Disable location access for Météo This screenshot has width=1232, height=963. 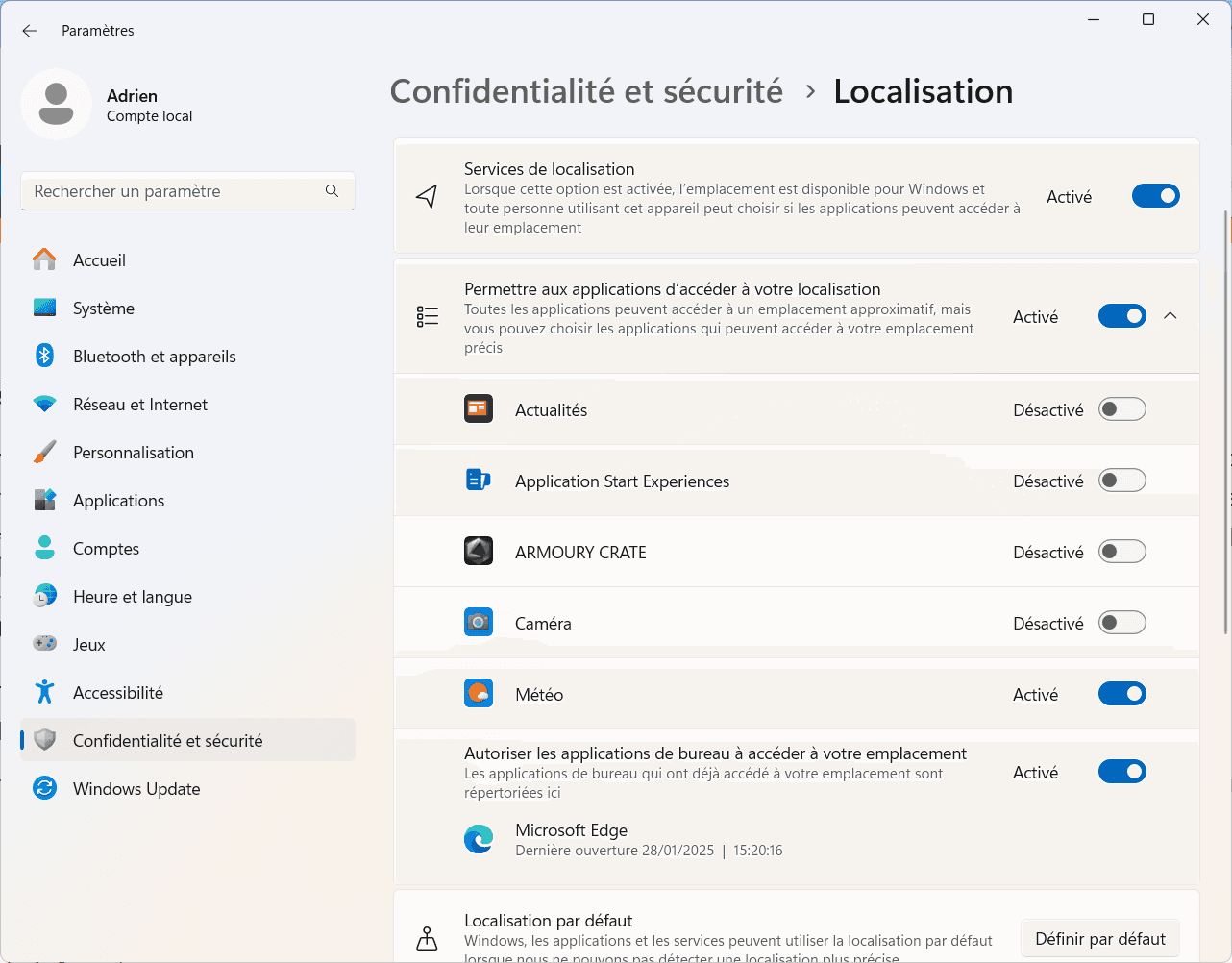(x=1122, y=694)
